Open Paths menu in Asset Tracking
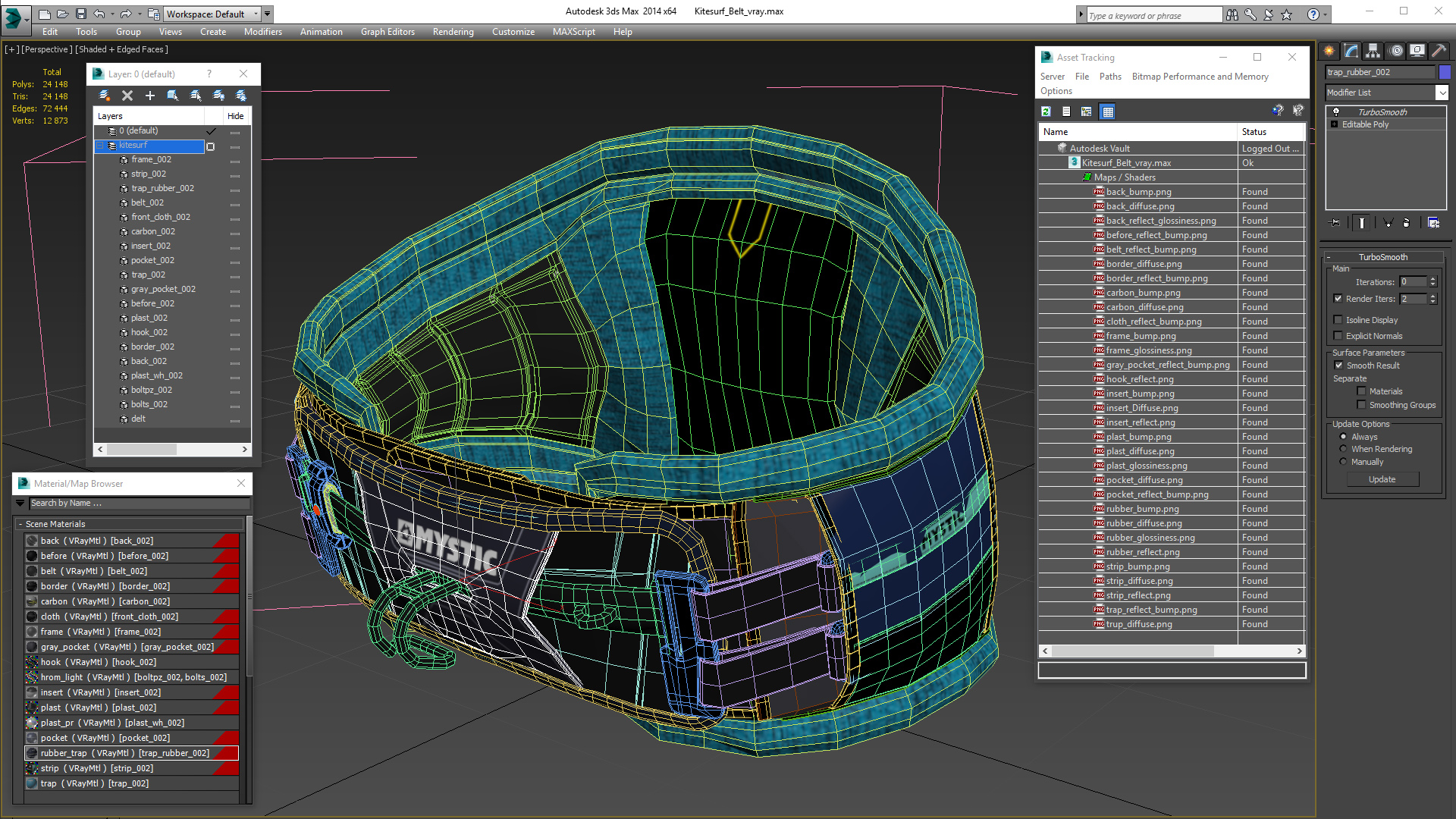The image size is (1456, 819). [x=1110, y=77]
